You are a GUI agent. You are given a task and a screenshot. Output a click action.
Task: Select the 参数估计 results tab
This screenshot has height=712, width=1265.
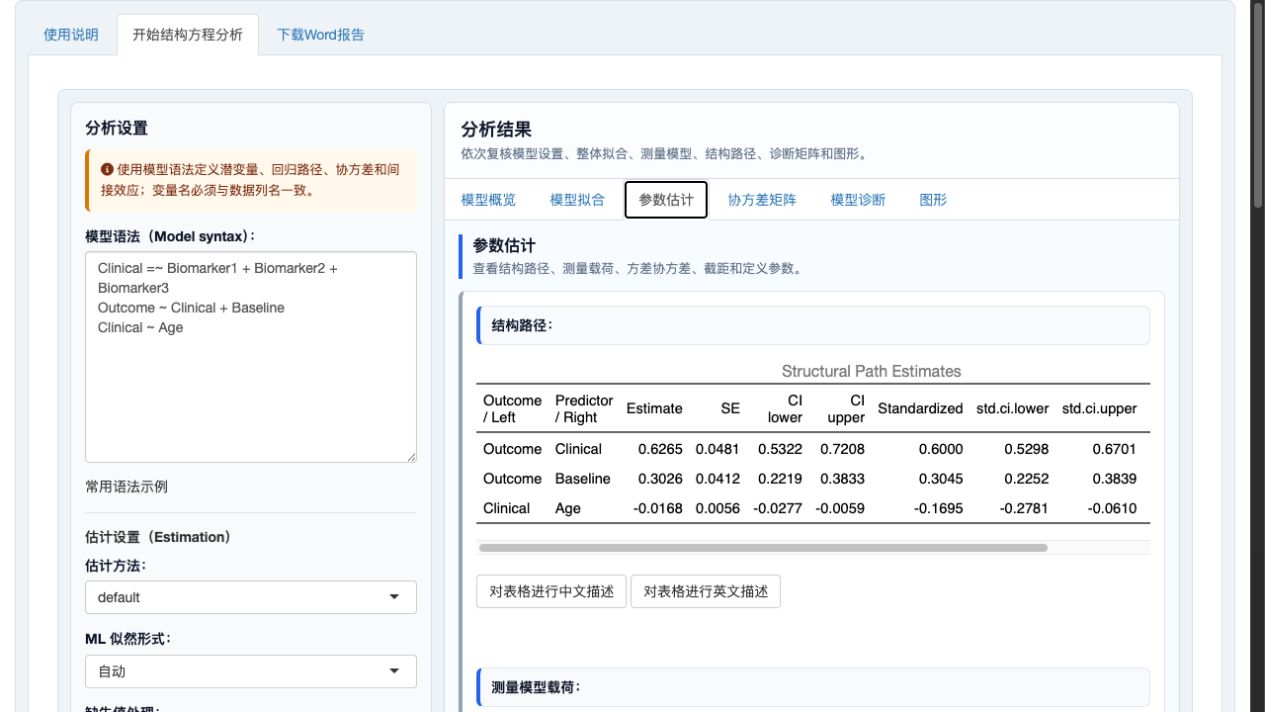tap(666, 200)
